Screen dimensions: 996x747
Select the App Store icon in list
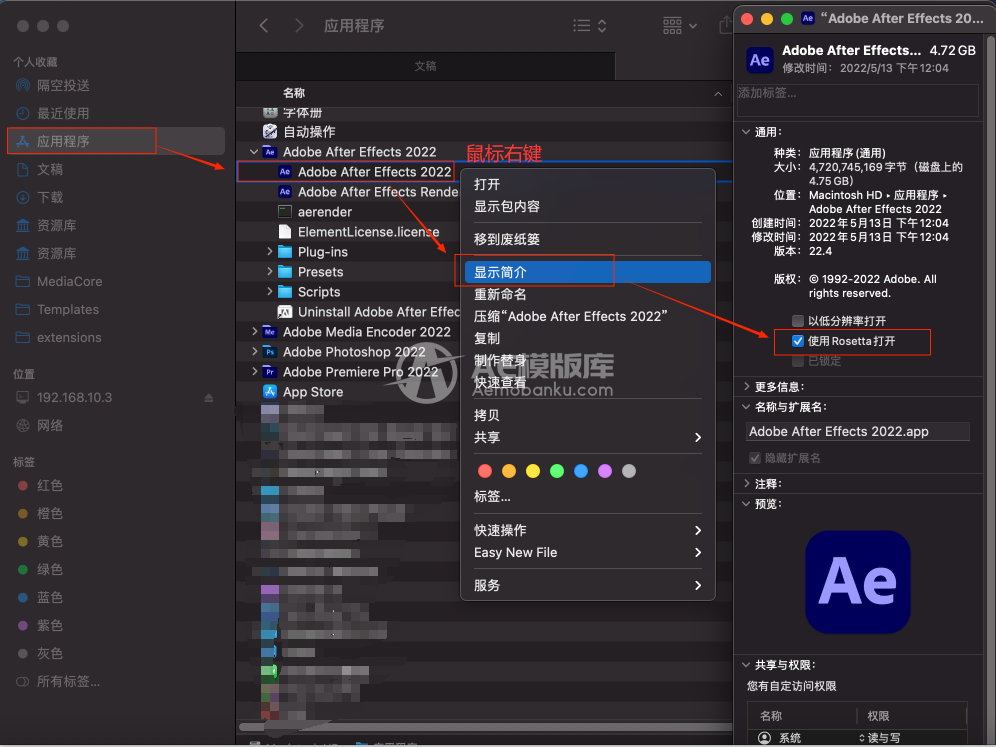(269, 392)
